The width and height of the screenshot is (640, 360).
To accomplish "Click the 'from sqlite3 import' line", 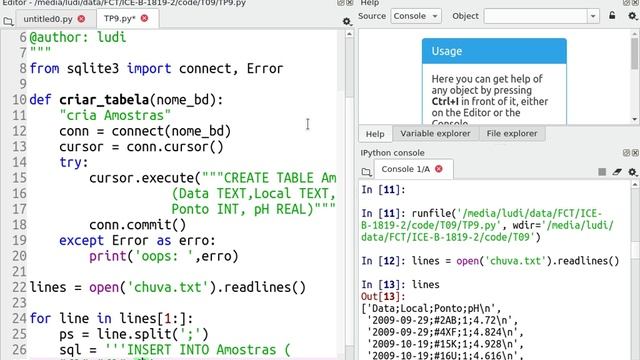I will (x=156, y=69).
